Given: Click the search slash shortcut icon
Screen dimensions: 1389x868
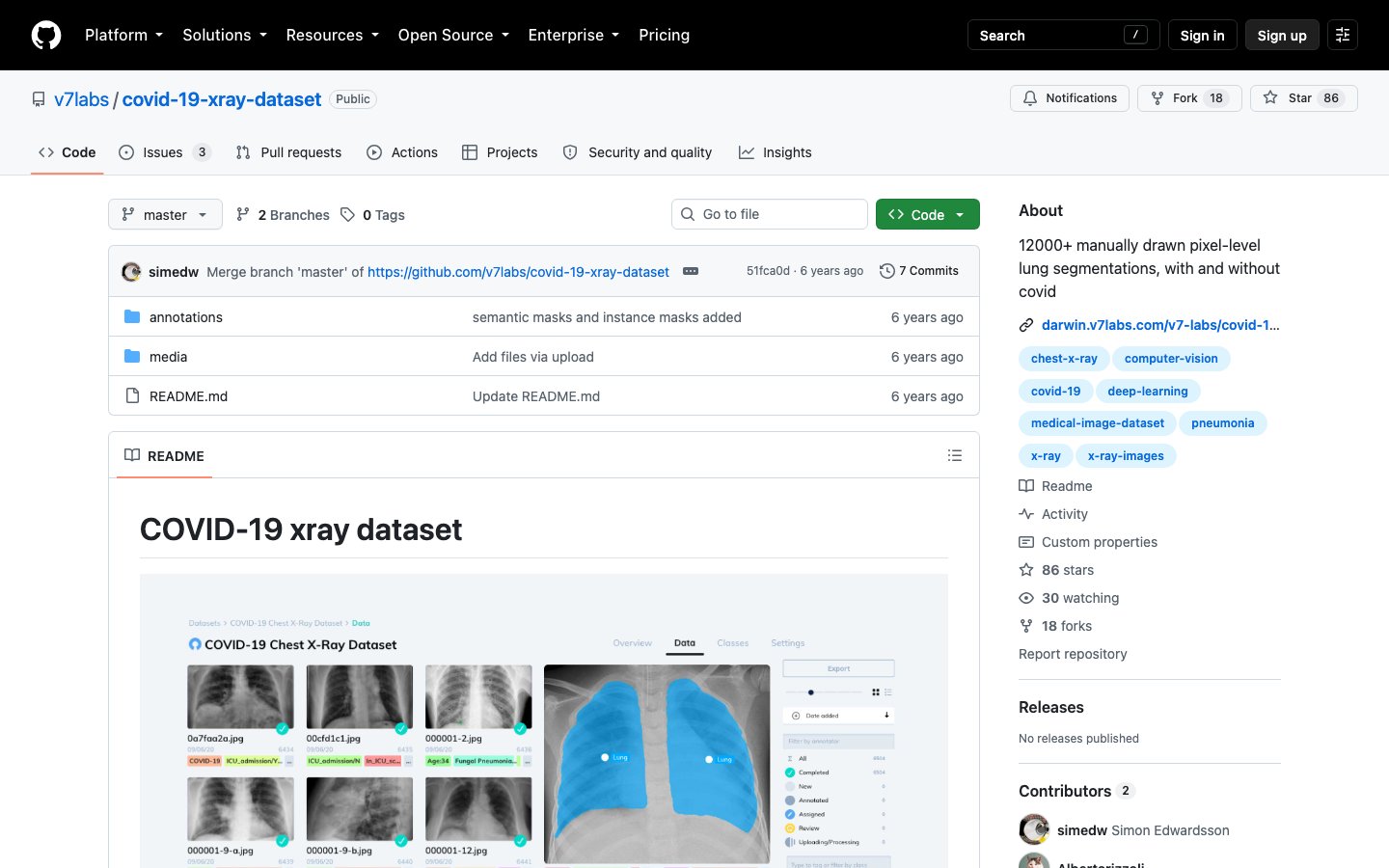Looking at the screenshot, I should point(1135,35).
